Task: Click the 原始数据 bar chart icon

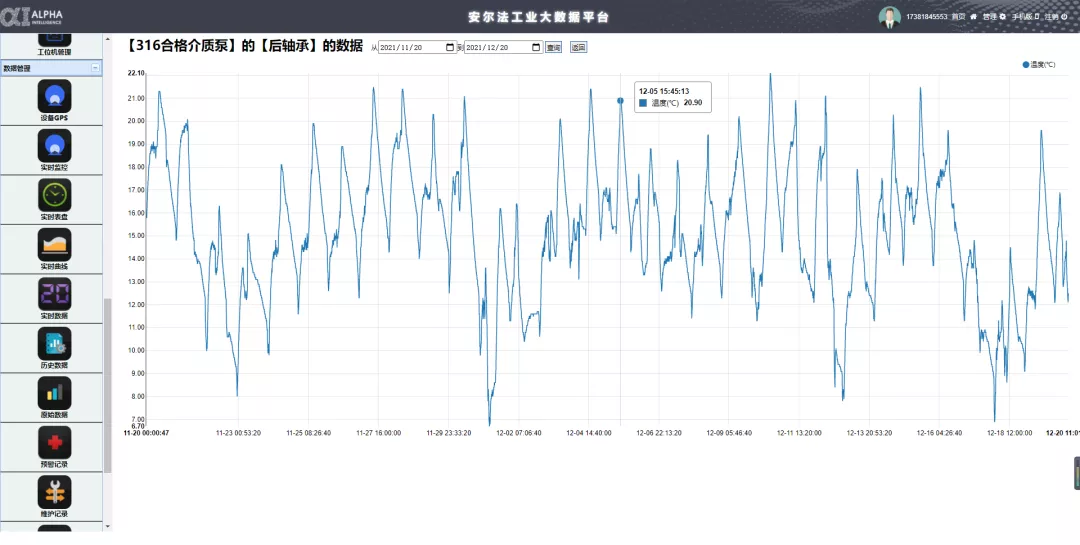Action: click(x=54, y=393)
